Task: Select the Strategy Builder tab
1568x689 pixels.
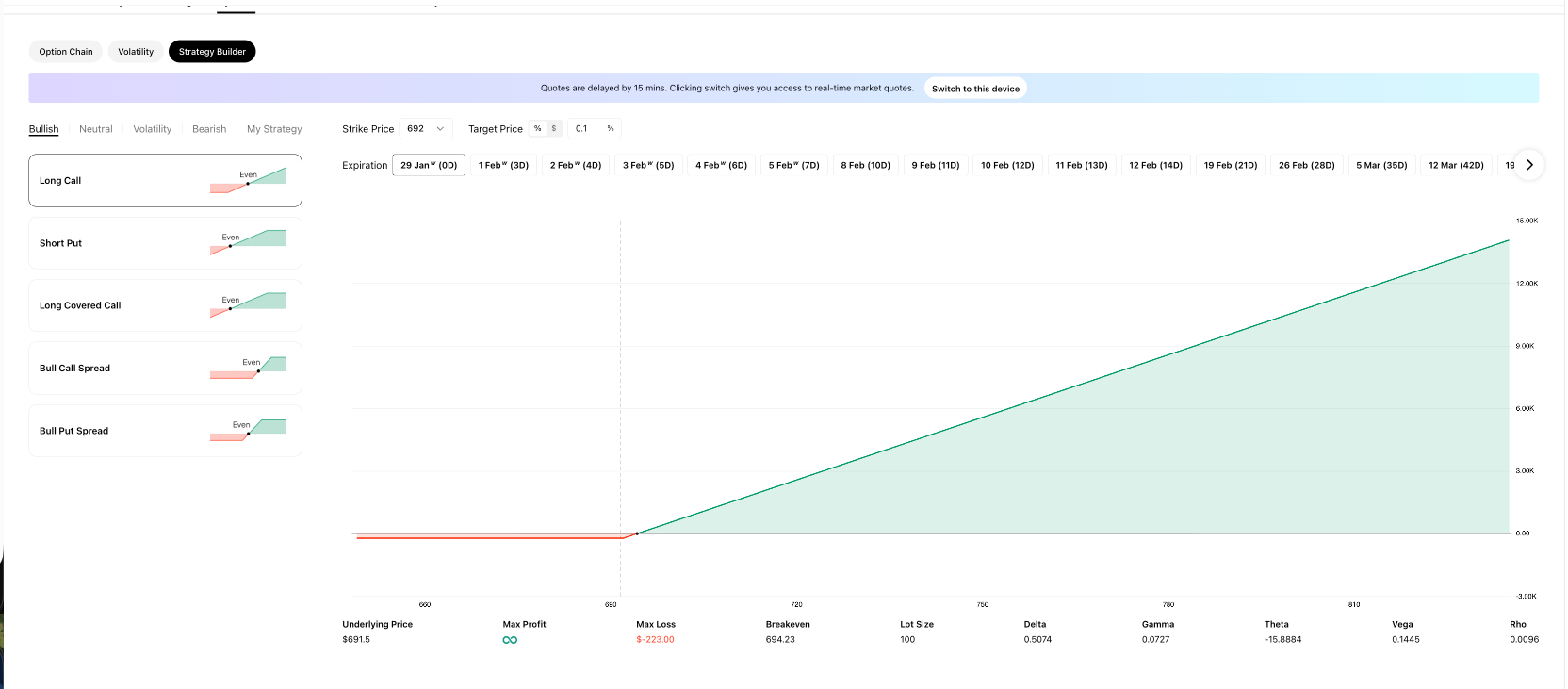Action: [x=212, y=52]
